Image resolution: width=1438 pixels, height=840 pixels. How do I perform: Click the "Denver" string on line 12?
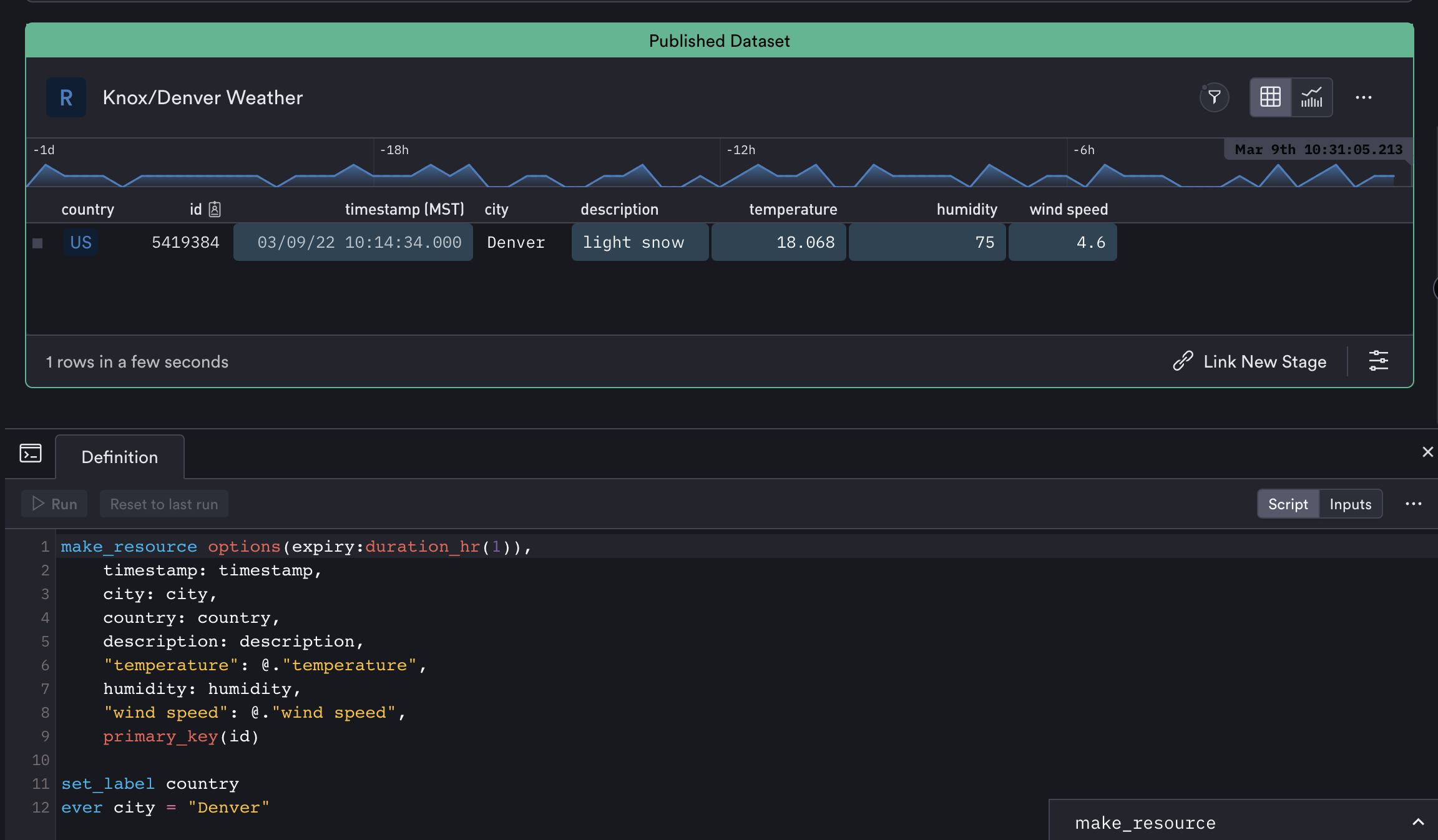pyautogui.click(x=228, y=808)
